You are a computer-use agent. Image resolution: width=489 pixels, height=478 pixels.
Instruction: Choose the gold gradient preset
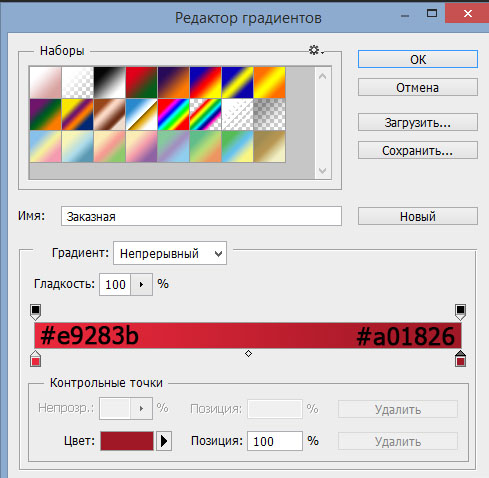(x=270, y=146)
